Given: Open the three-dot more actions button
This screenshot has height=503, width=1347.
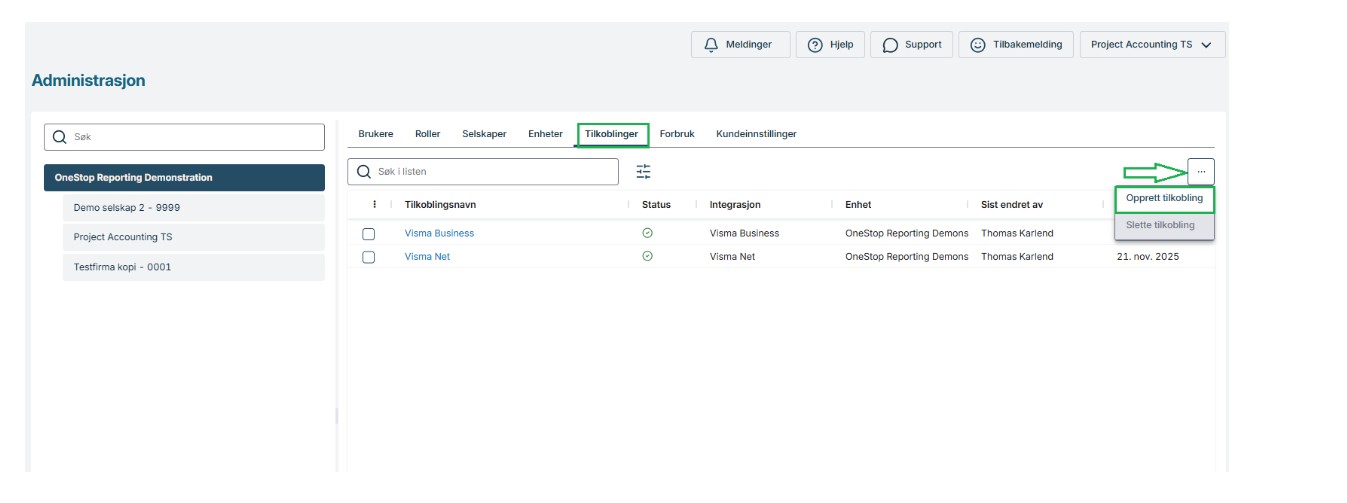Looking at the screenshot, I should [x=1200, y=172].
